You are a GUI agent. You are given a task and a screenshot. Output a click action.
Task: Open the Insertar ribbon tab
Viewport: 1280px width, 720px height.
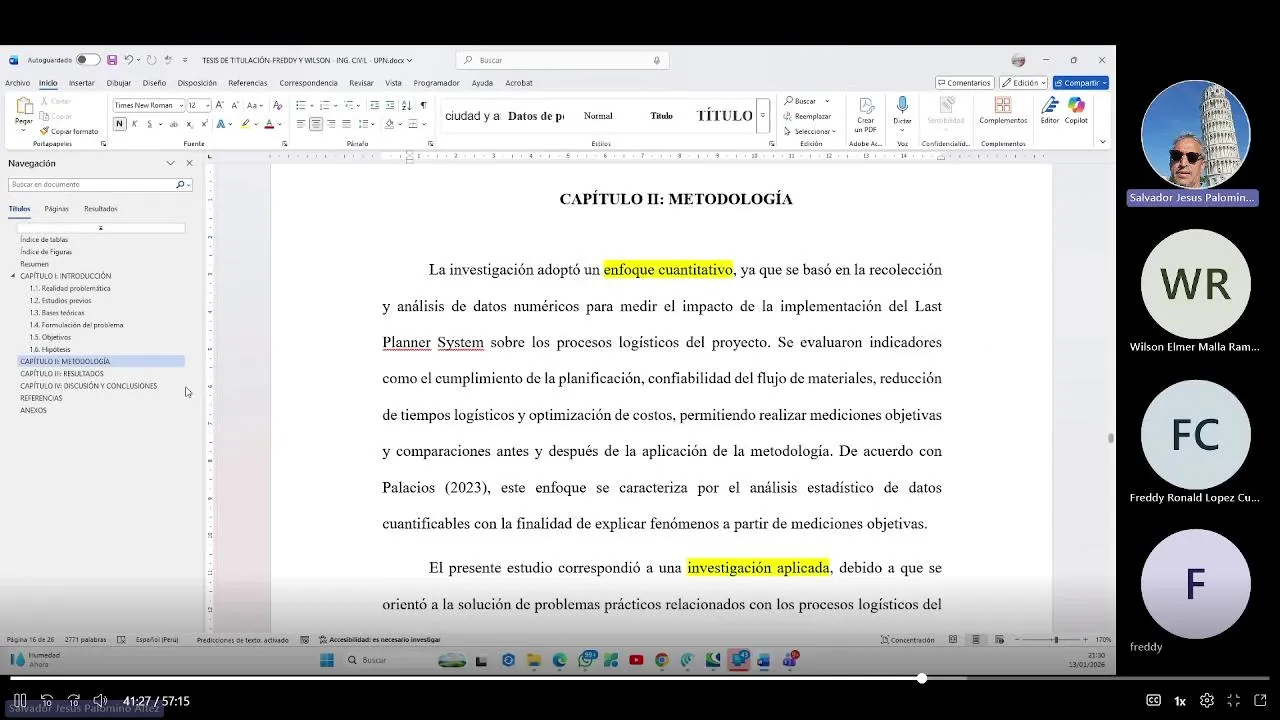click(x=82, y=83)
